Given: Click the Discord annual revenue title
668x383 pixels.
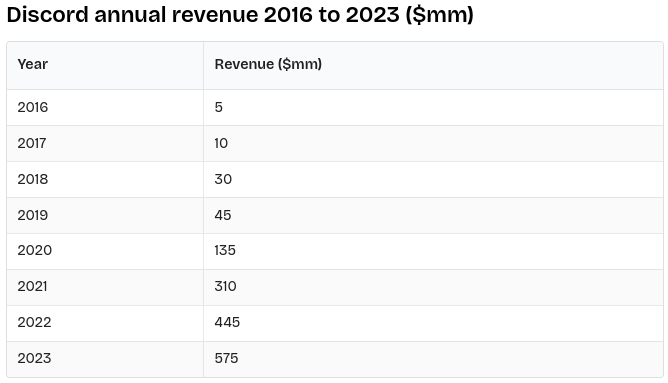Looking at the screenshot, I should click(x=240, y=15).
